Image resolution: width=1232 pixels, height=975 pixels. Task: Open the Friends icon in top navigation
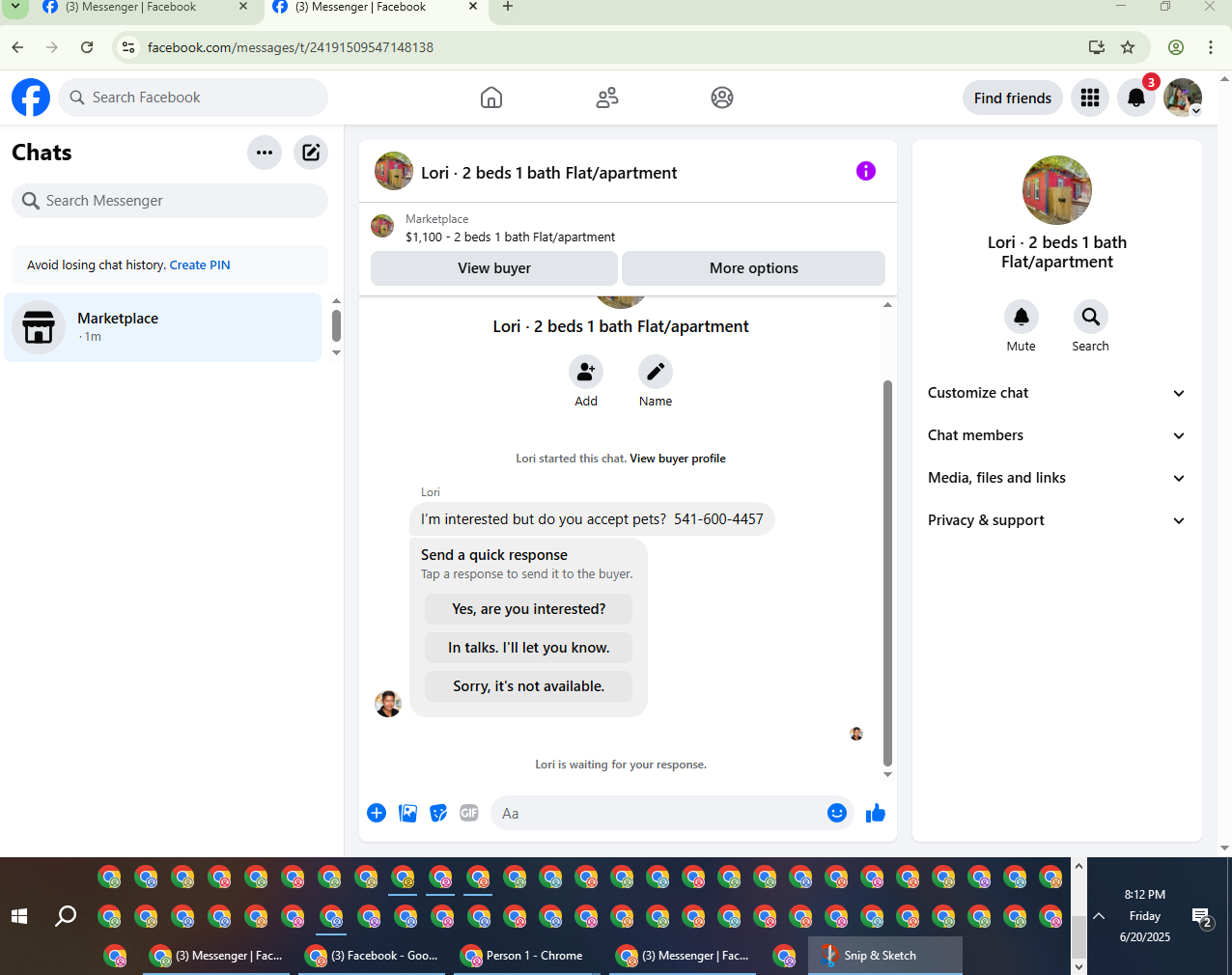[x=607, y=97]
